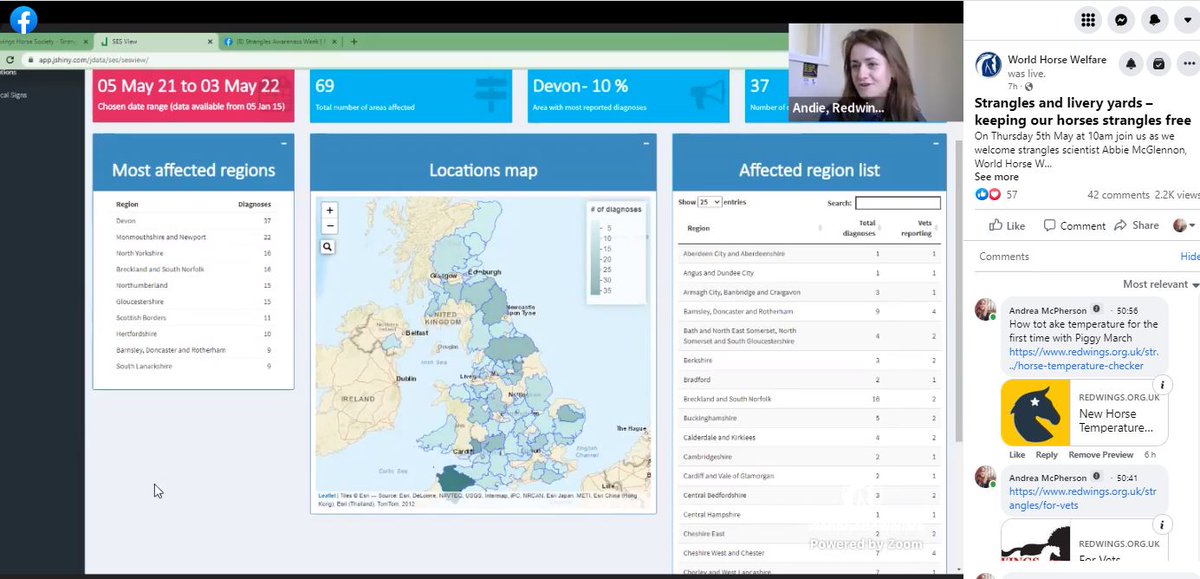This screenshot has width=1200, height=579.
Task: Switch to Strangles Awareness Week Facebook tab
Action: pyautogui.click(x=279, y=41)
